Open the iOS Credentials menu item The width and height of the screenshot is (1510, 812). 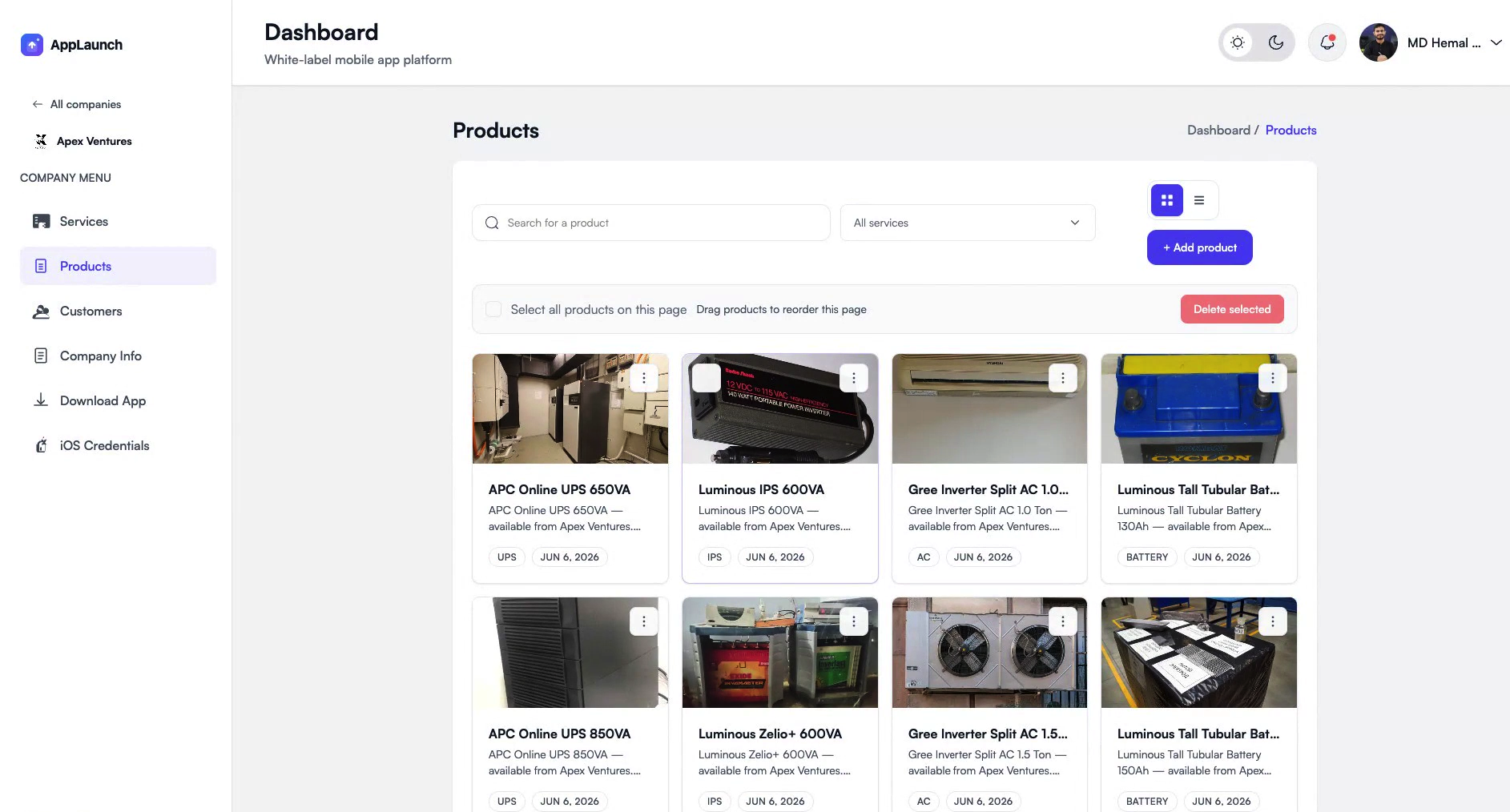(118, 445)
